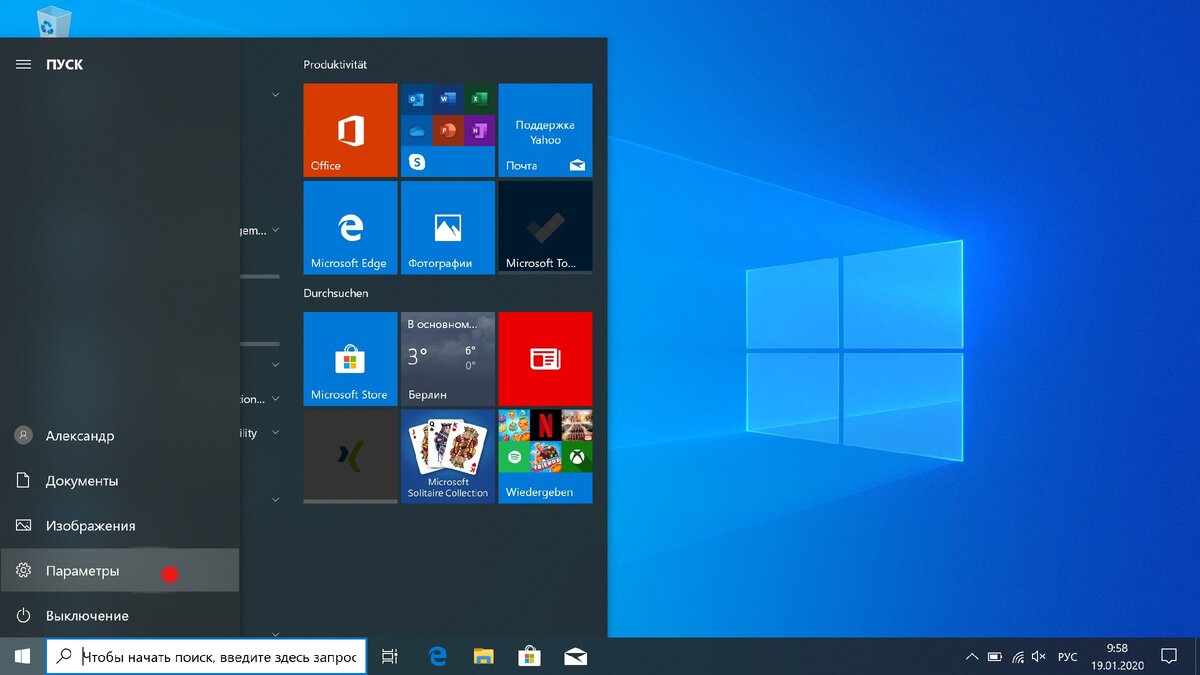This screenshot has height=675, width=1200.
Task: Launch PowerPoint from the small tile
Action: pyautogui.click(x=448, y=130)
